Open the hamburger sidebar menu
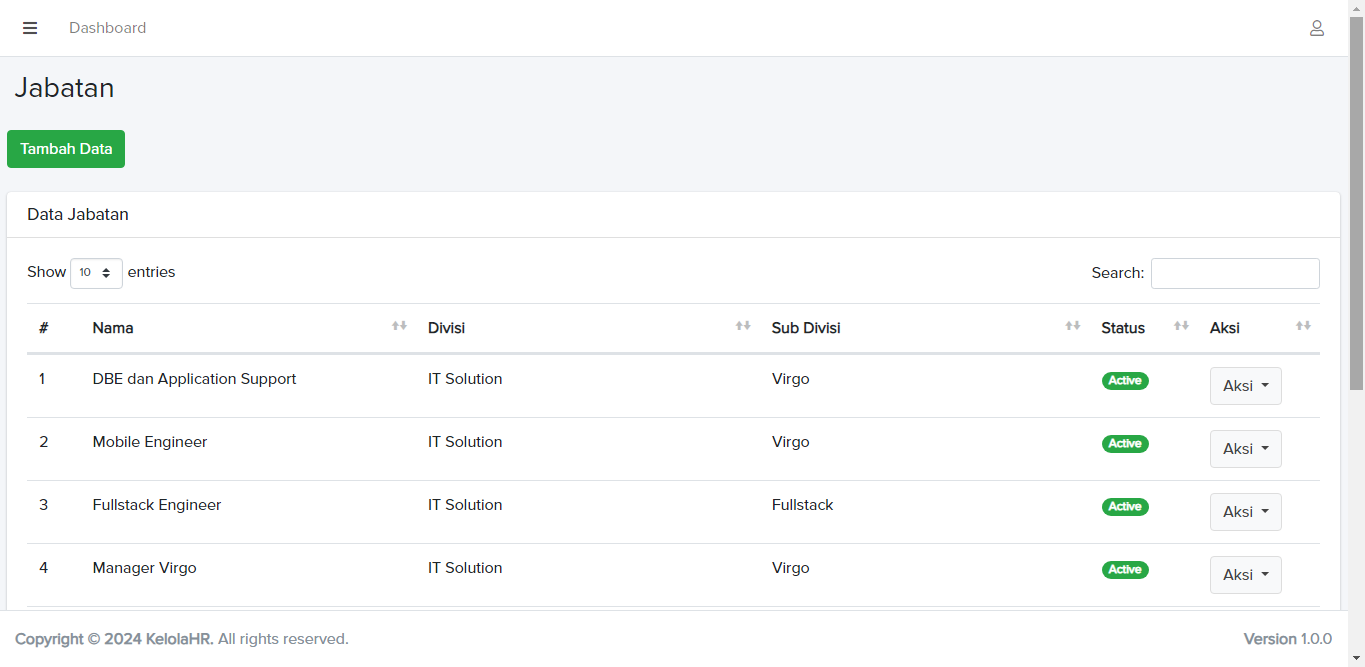Viewport: 1365px width, 667px height. pos(30,28)
